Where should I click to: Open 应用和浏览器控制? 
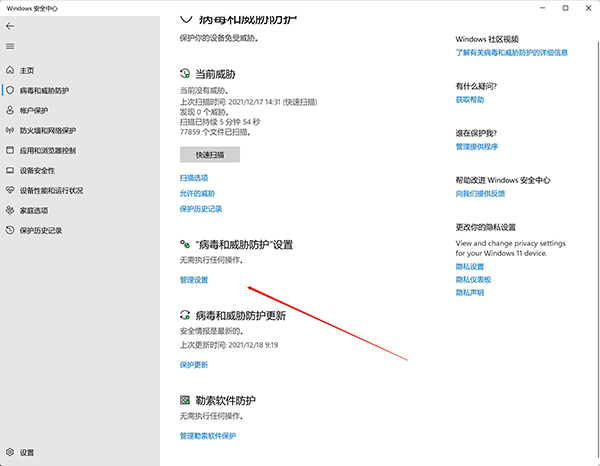[48, 151]
